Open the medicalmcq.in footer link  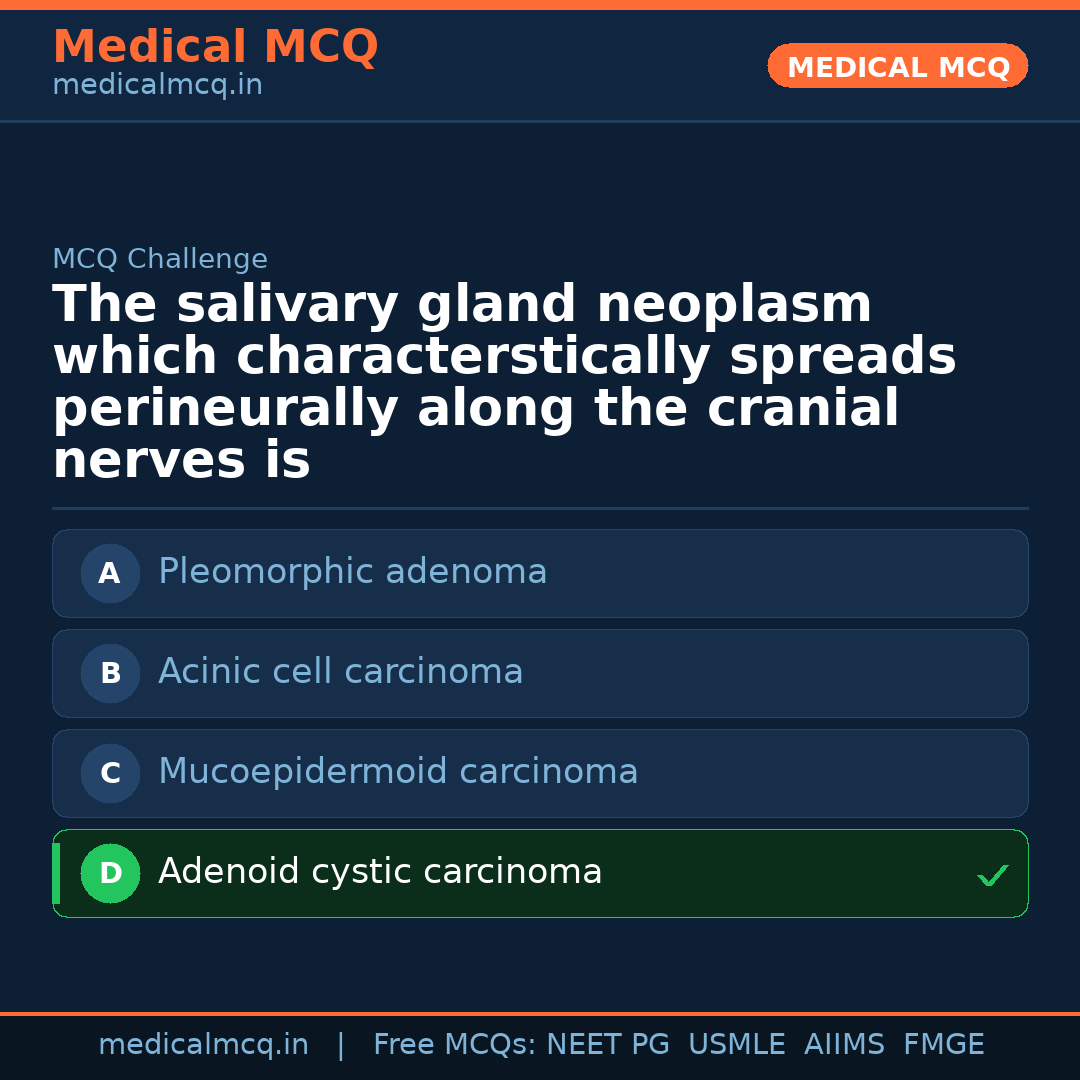[x=204, y=1043]
